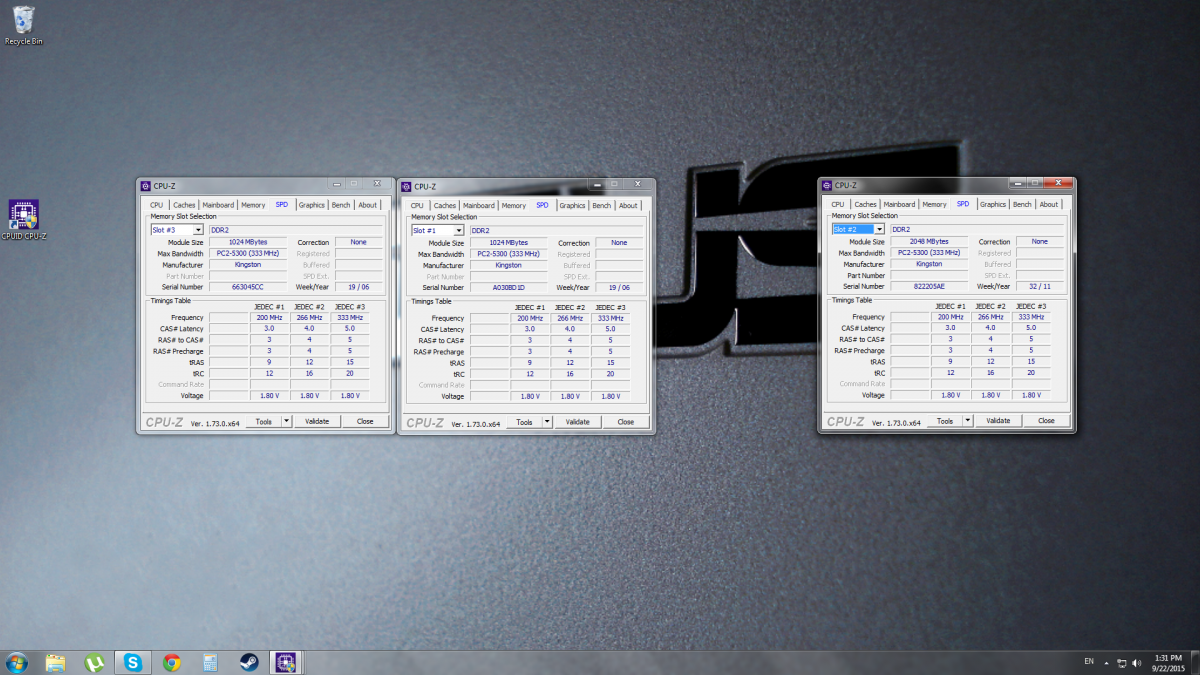Image resolution: width=1200 pixels, height=675 pixels.
Task: Click Close button in Slot #3 window
Action: 365,421
